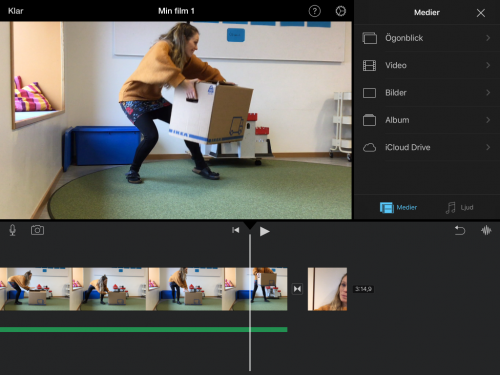Click the iCloud Drive cloud icon
The height and width of the screenshot is (375, 500).
click(x=369, y=147)
